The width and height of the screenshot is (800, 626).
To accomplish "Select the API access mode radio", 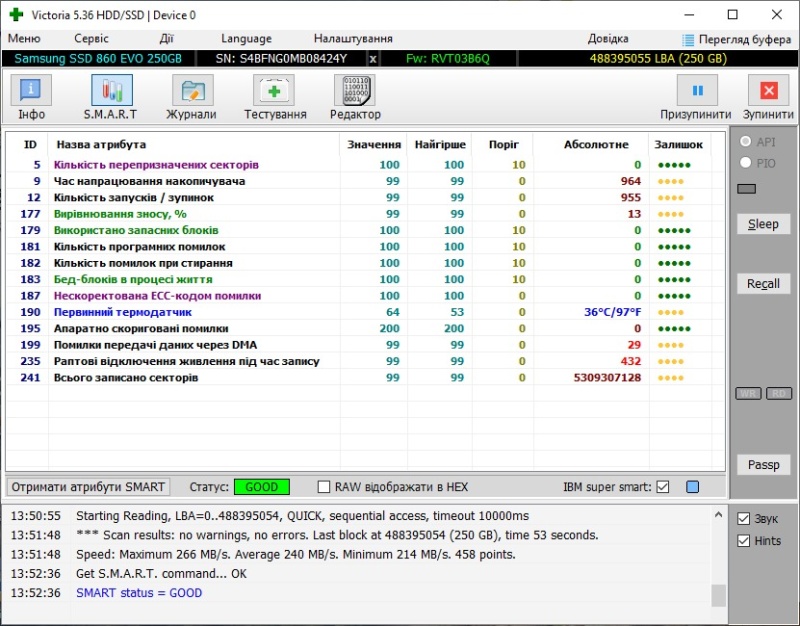I will pyautogui.click(x=745, y=141).
